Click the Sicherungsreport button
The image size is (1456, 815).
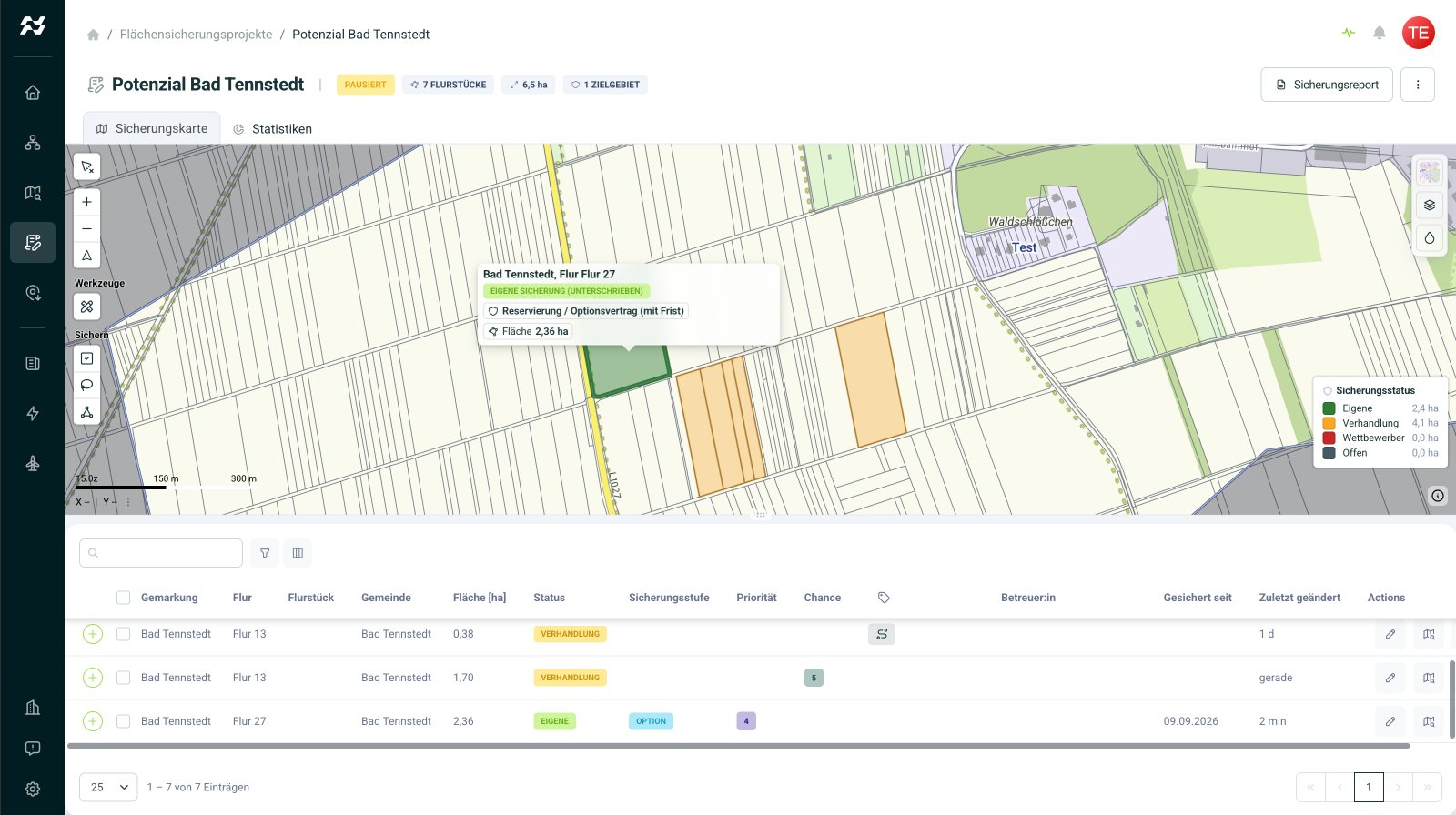click(x=1327, y=85)
